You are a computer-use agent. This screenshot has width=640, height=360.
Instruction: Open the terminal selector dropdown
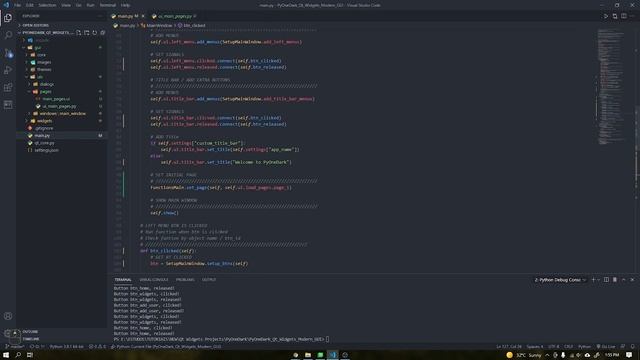coord(560,280)
